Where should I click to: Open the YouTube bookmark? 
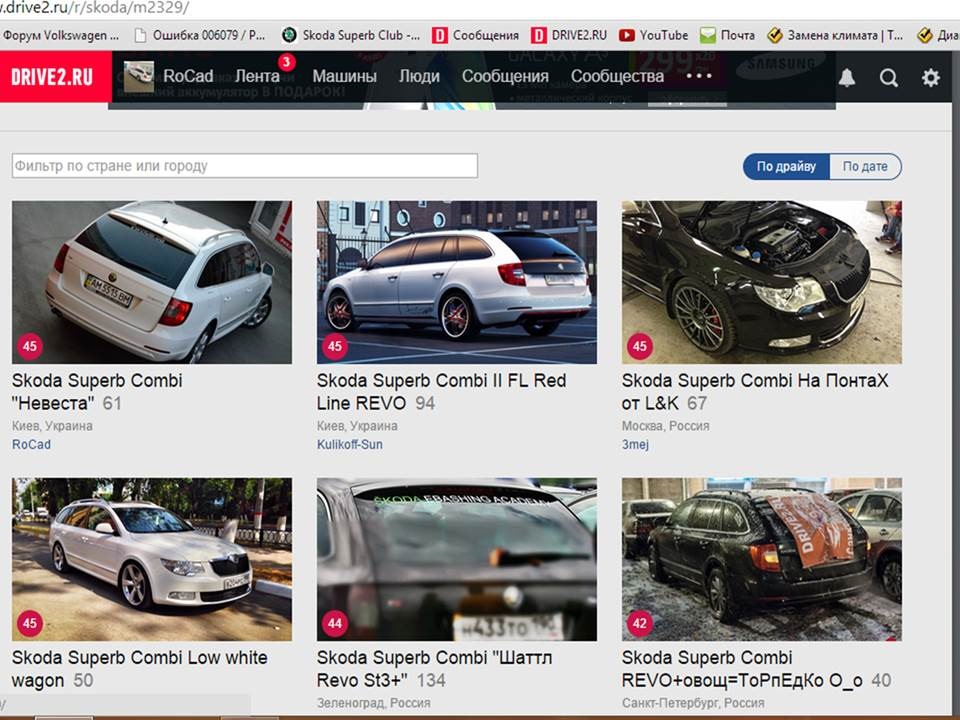(653, 35)
